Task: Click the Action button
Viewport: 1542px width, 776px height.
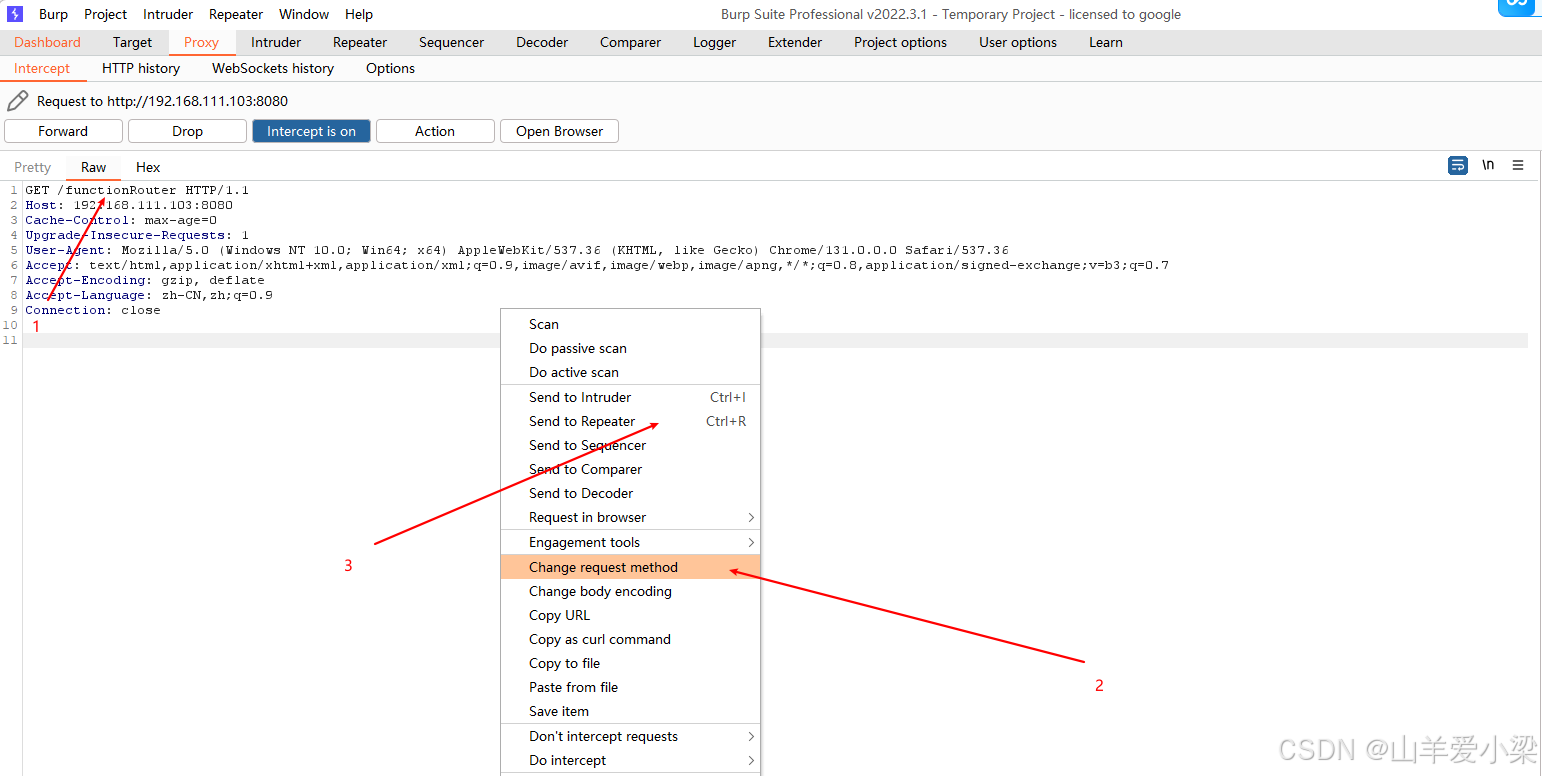Action: [435, 131]
